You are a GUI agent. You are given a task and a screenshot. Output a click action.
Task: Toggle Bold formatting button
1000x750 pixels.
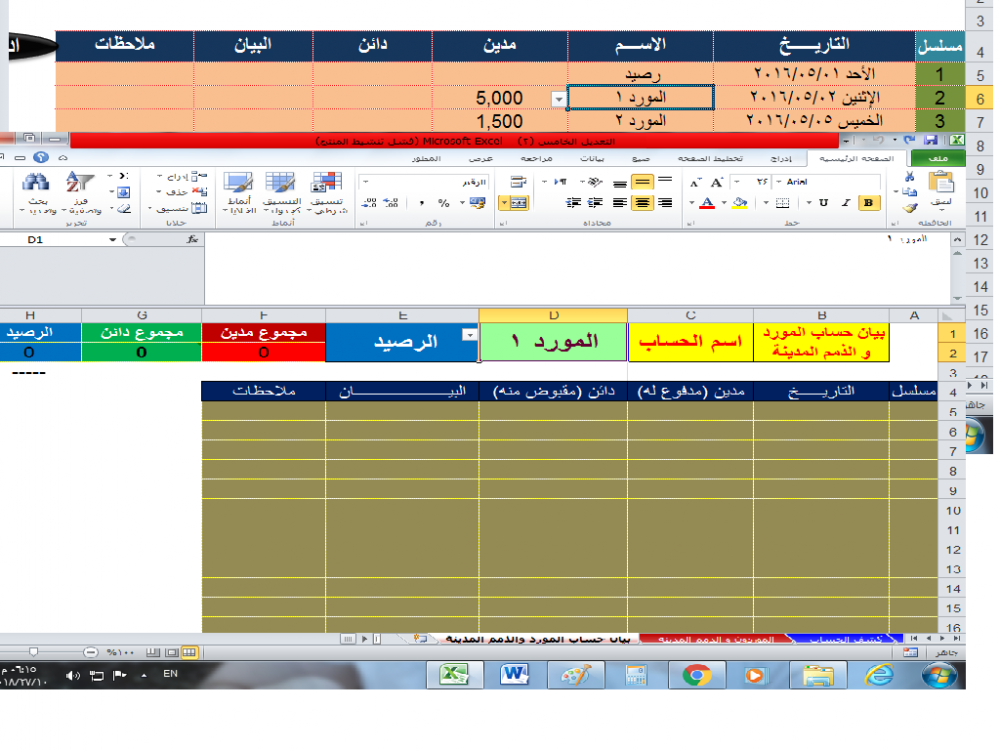tap(867, 203)
